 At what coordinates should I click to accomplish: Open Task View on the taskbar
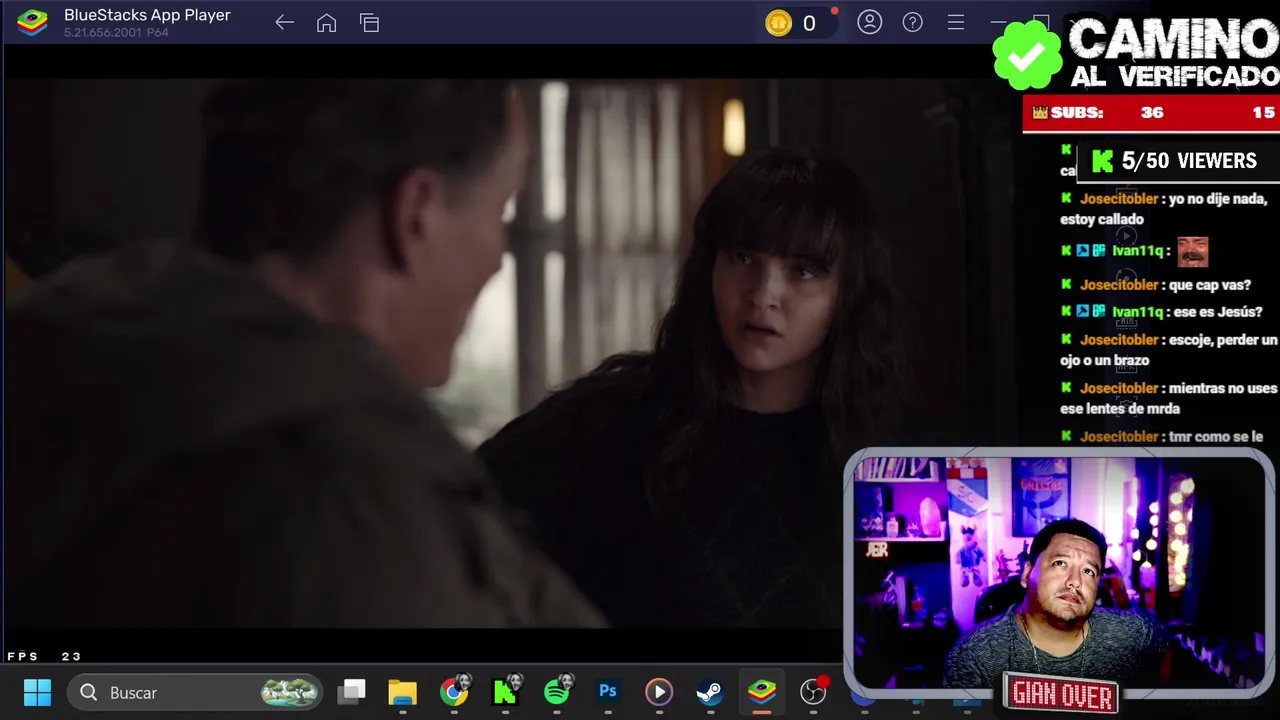(x=351, y=692)
